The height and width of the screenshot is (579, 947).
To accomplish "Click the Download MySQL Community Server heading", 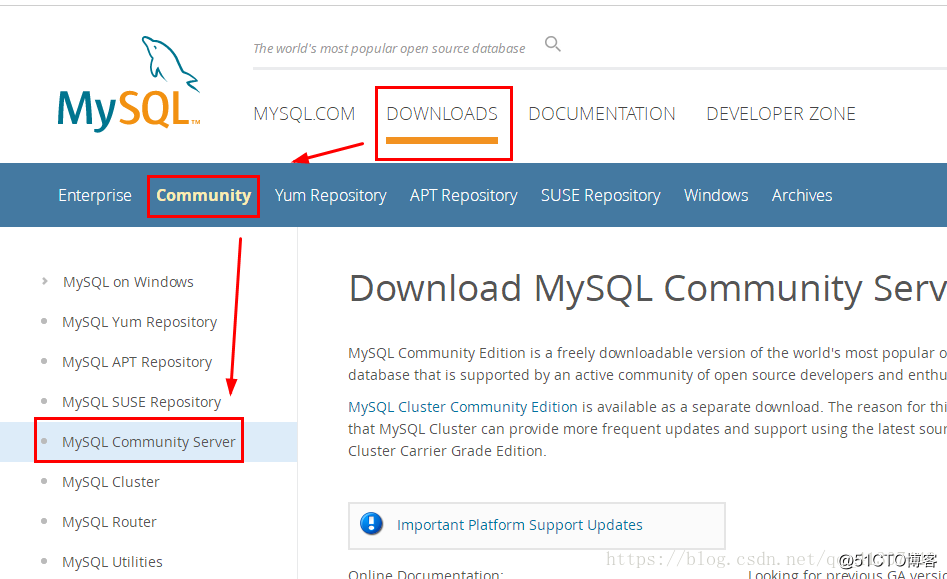I will click(647, 289).
